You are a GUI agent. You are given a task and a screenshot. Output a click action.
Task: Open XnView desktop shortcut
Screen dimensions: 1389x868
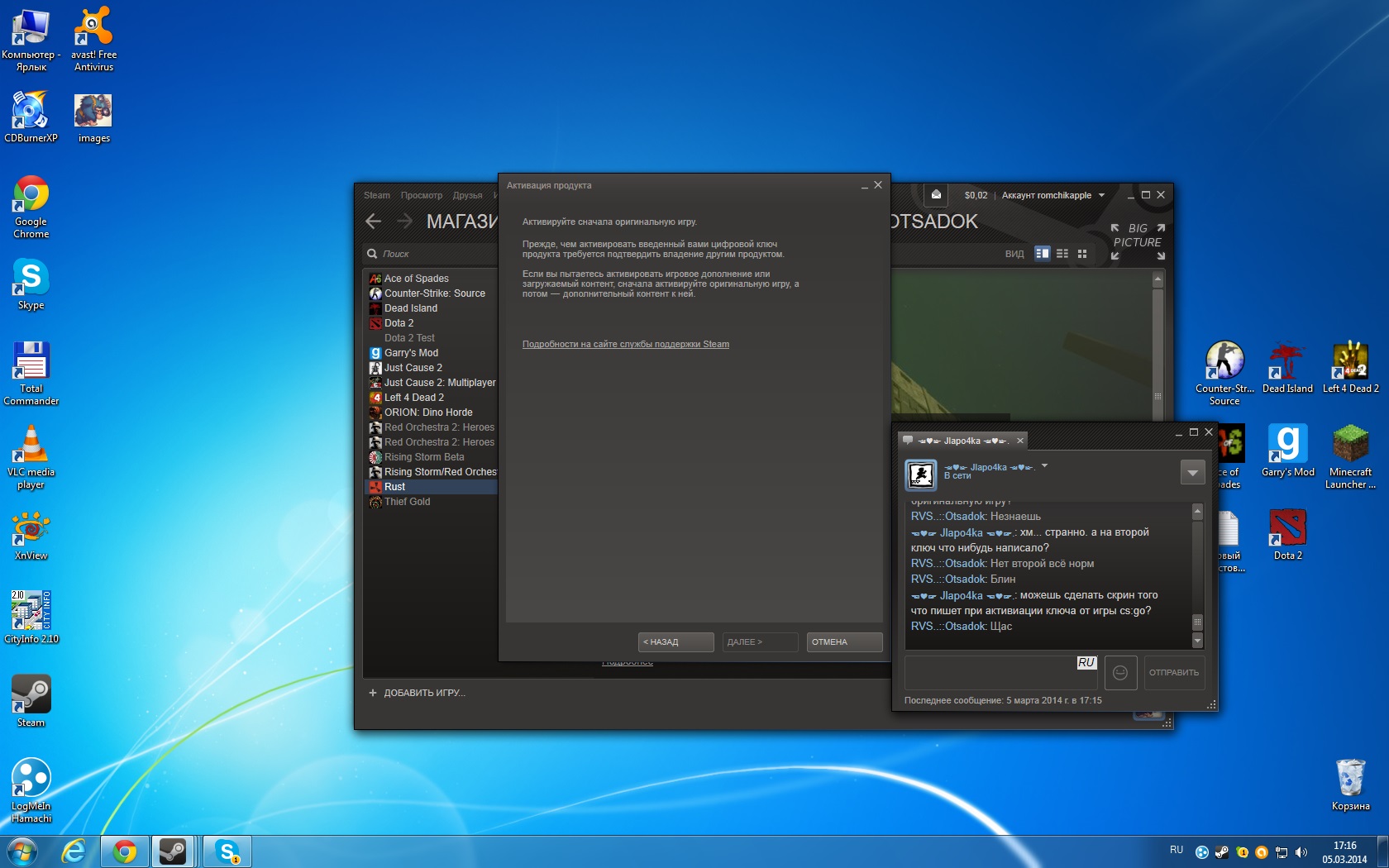coord(31,536)
